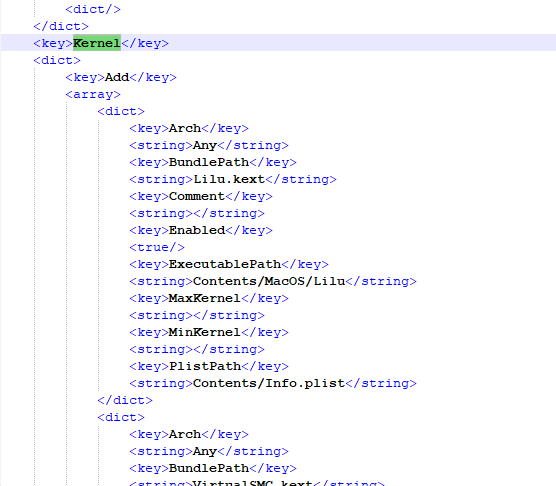The image size is (556, 486).
Task: Click the empty string under MaxKernel
Action: tap(197, 315)
